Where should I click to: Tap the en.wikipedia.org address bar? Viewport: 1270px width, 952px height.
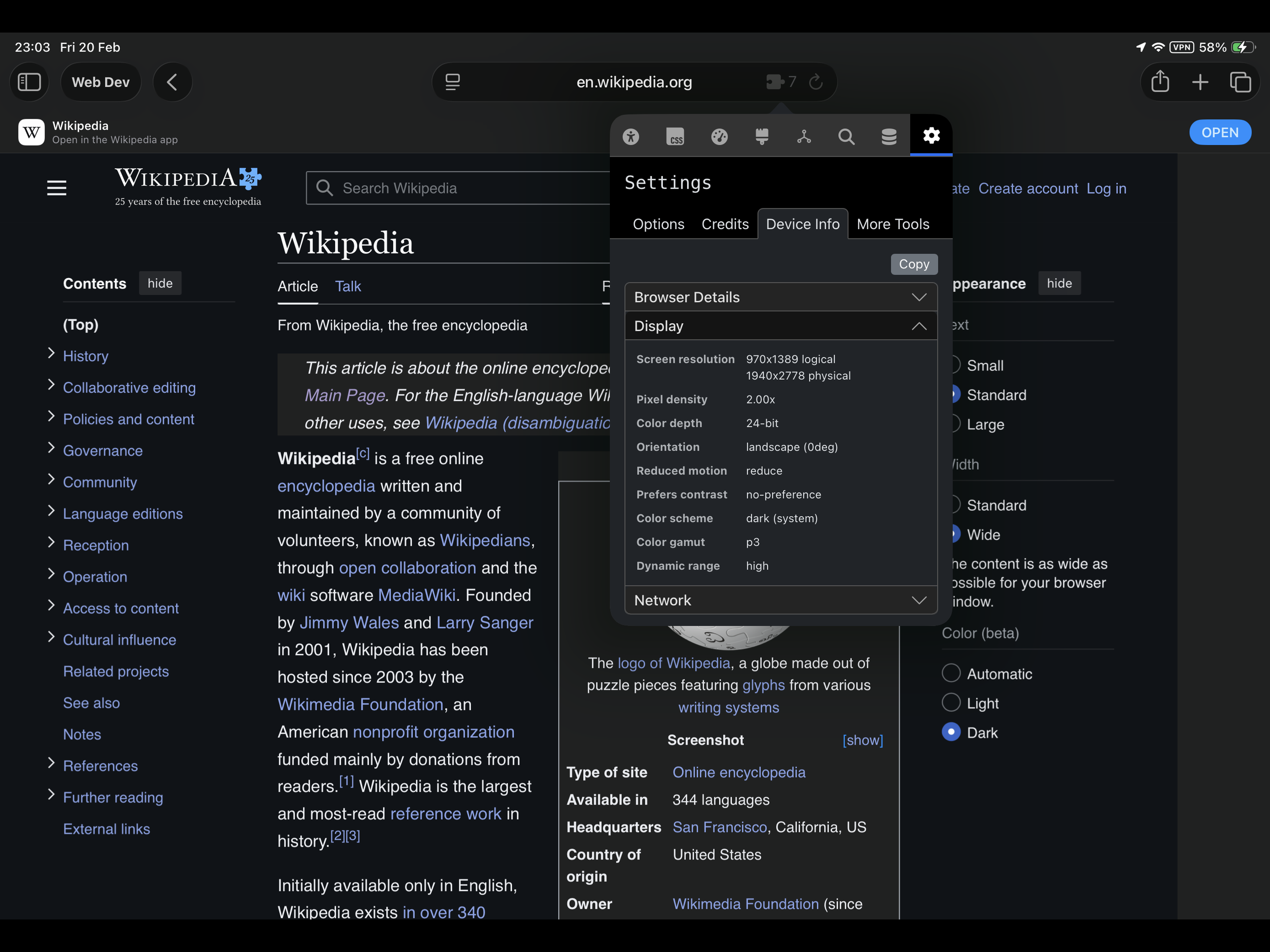coord(634,82)
